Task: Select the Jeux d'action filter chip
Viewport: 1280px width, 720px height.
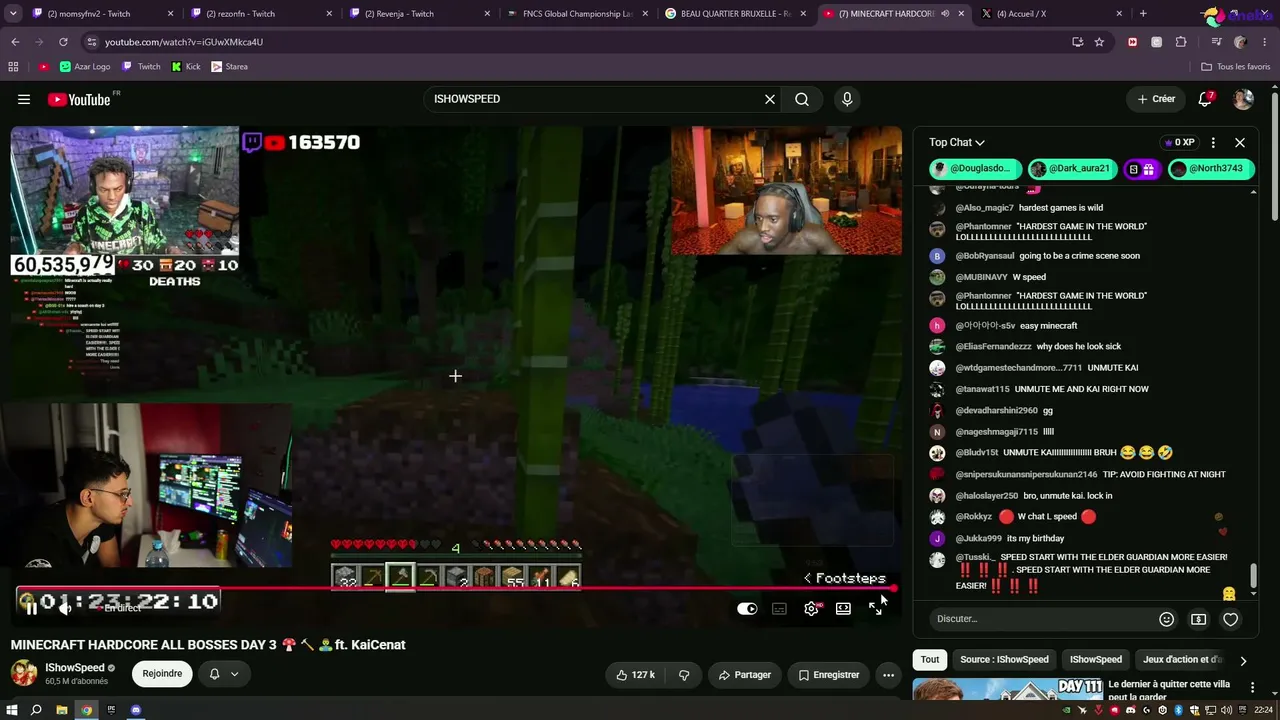Action: coord(1182,660)
